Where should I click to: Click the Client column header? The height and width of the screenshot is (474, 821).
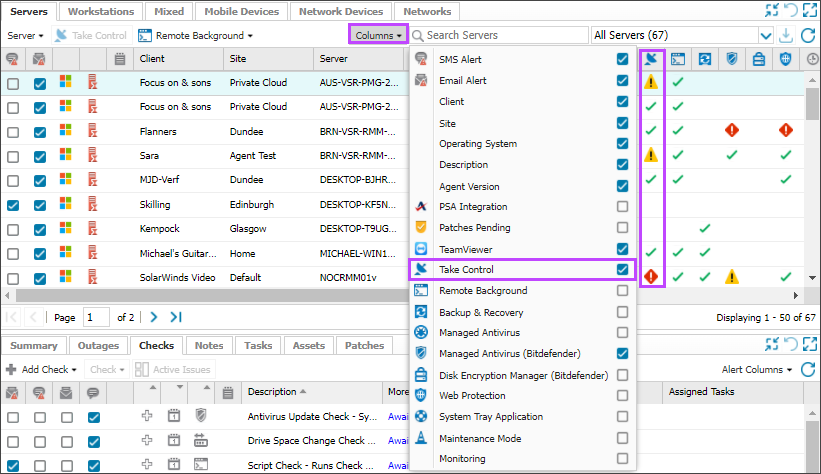pyautogui.click(x=152, y=59)
